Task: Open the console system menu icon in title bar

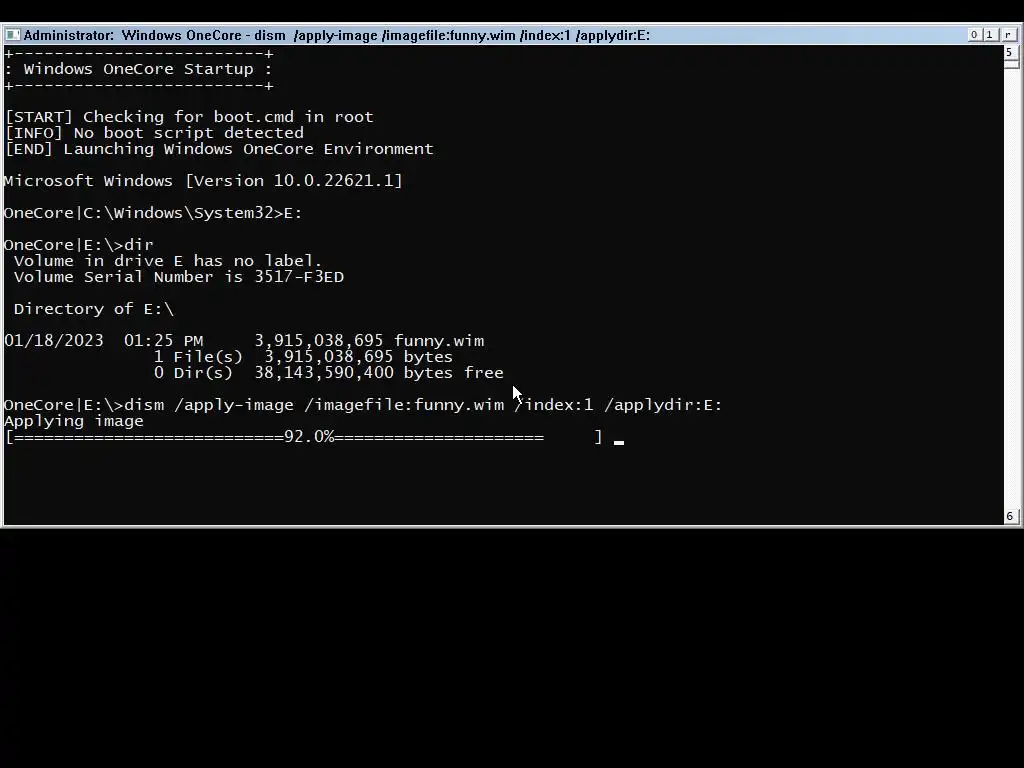Action: pos(12,35)
